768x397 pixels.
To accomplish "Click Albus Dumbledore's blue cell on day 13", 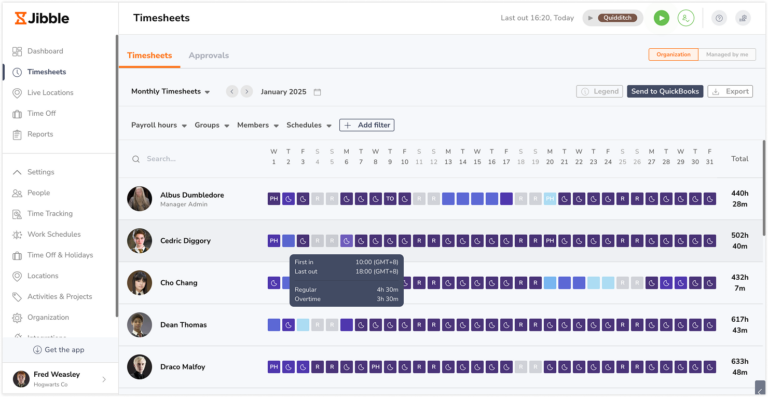I will (448, 199).
